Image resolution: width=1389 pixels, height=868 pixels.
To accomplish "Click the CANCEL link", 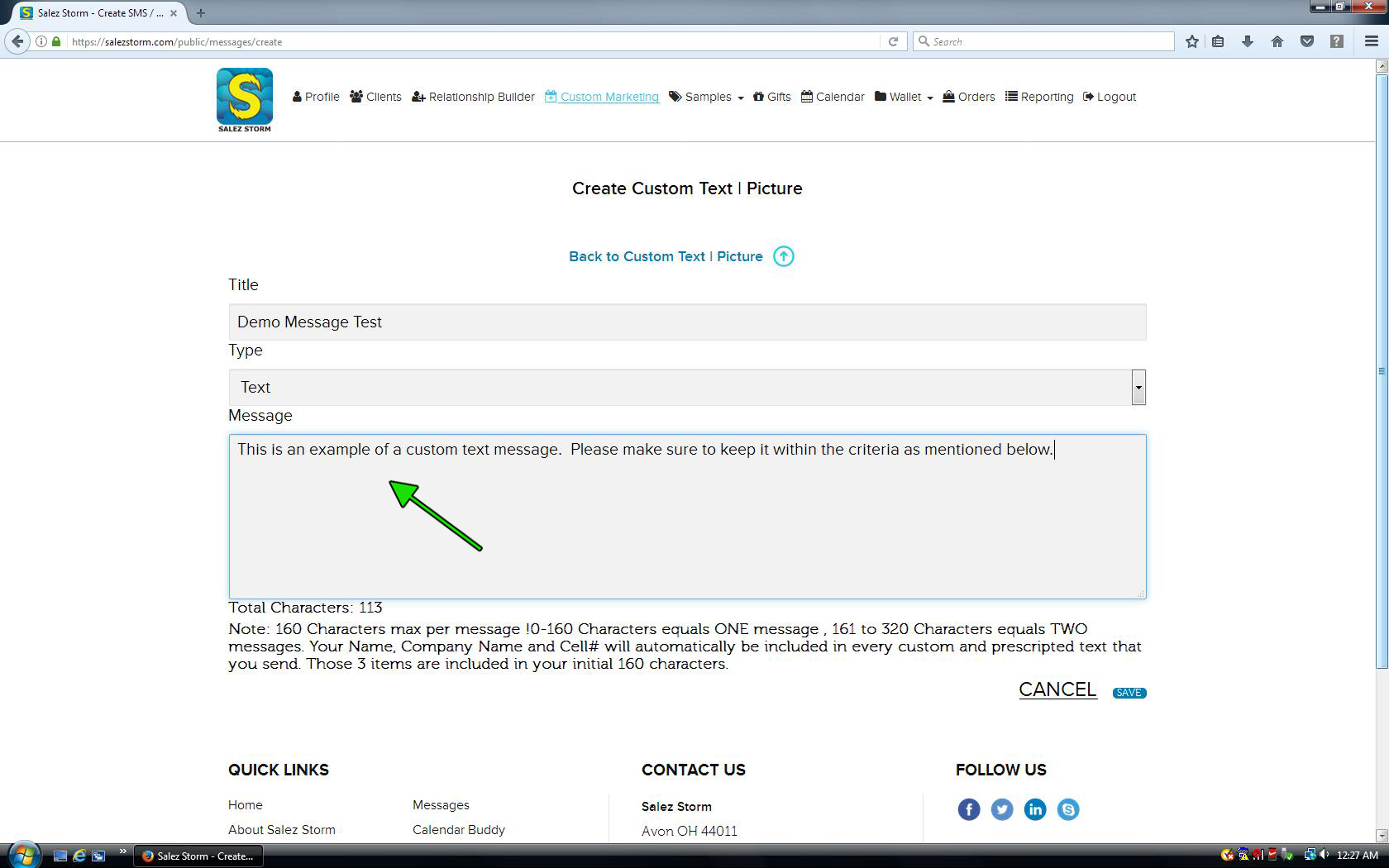I will 1057,689.
